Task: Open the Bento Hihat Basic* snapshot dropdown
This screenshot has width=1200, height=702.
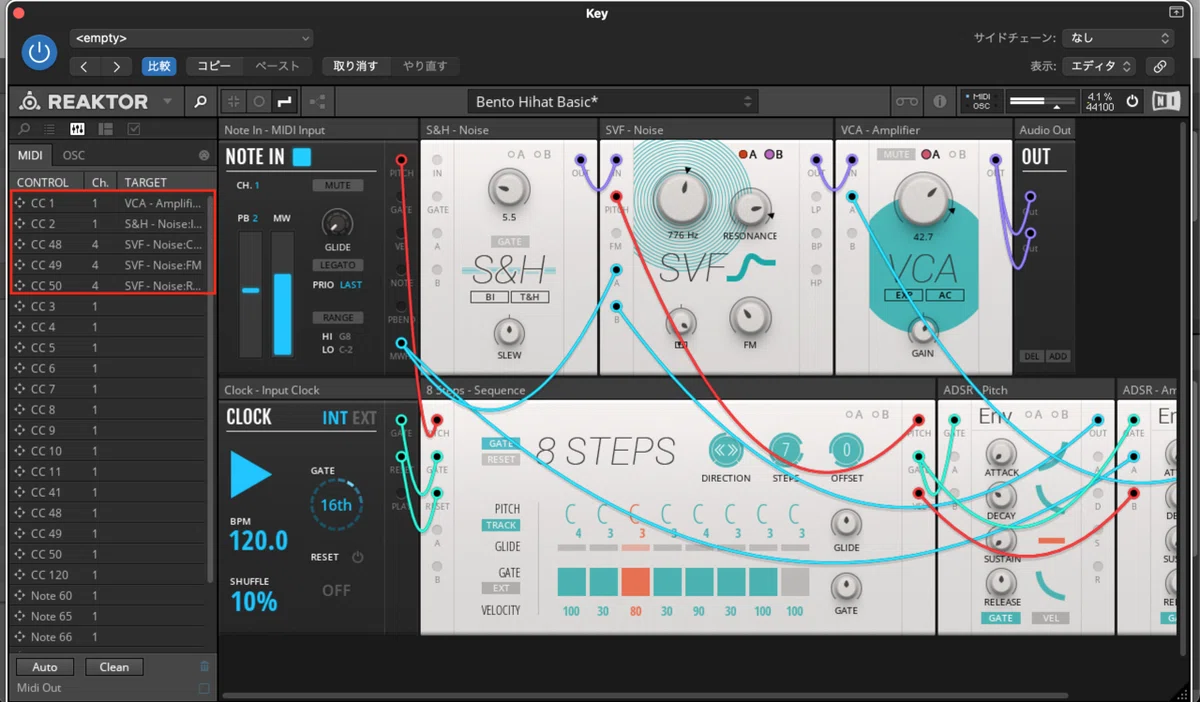Action: point(613,101)
